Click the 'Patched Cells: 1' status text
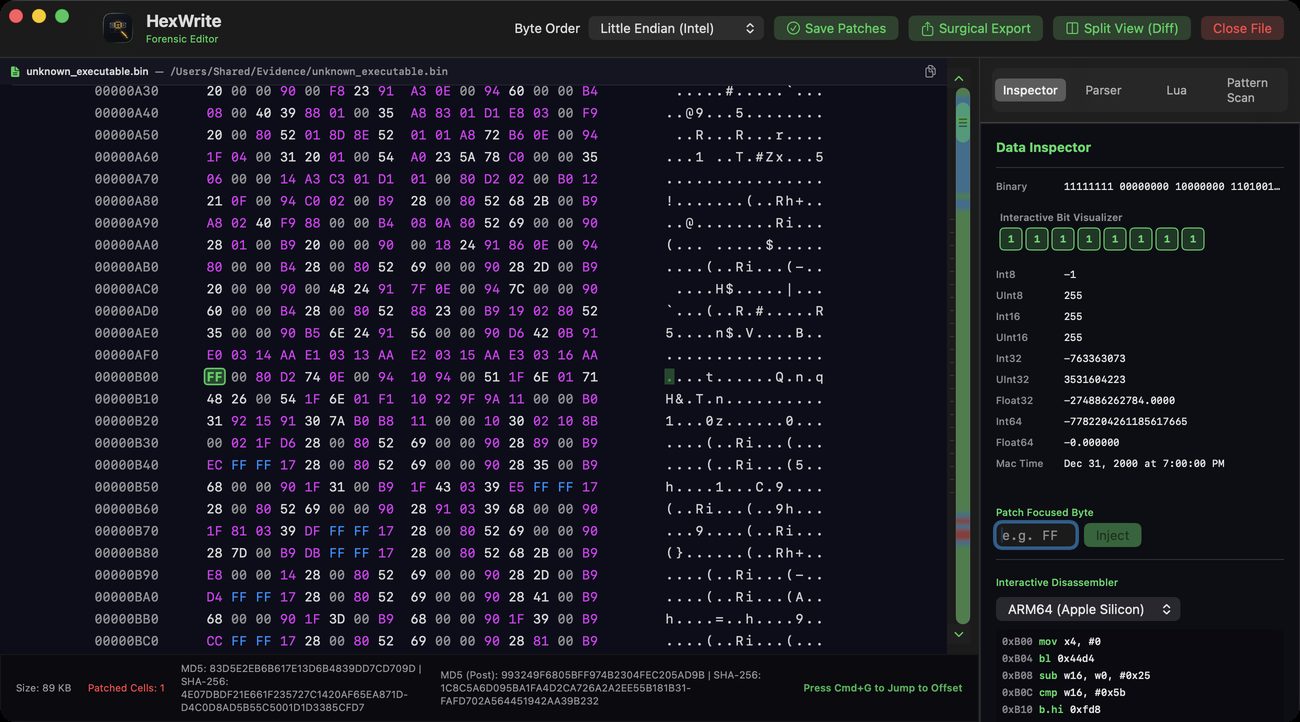Viewport: 1300px width, 722px height. click(x=126, y=688)
